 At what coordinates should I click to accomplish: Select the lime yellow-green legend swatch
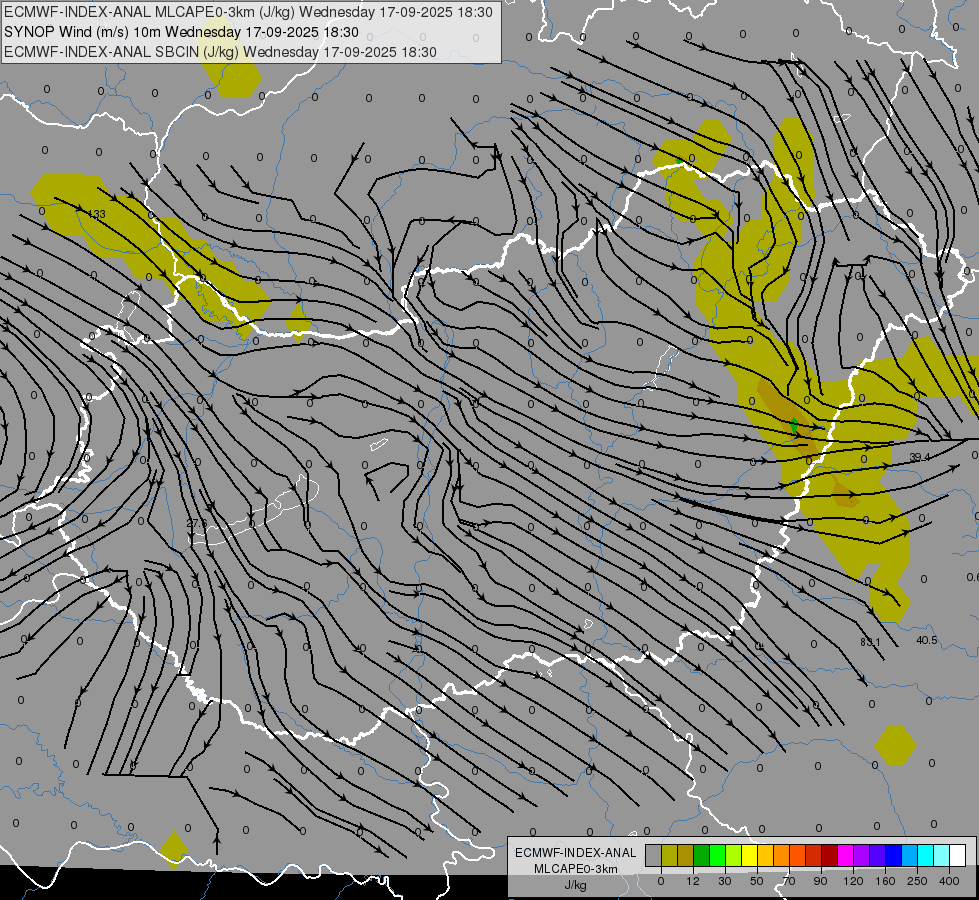tap(734, 855)
